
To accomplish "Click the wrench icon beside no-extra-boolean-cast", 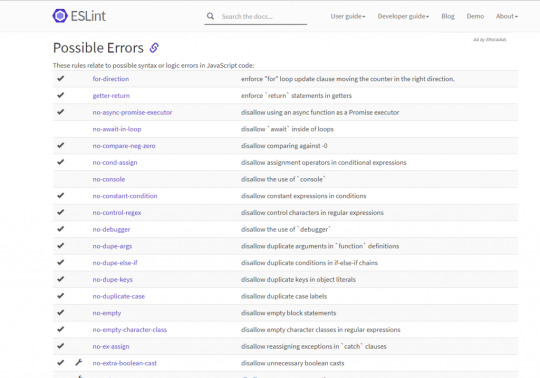I will click(79, 363).
